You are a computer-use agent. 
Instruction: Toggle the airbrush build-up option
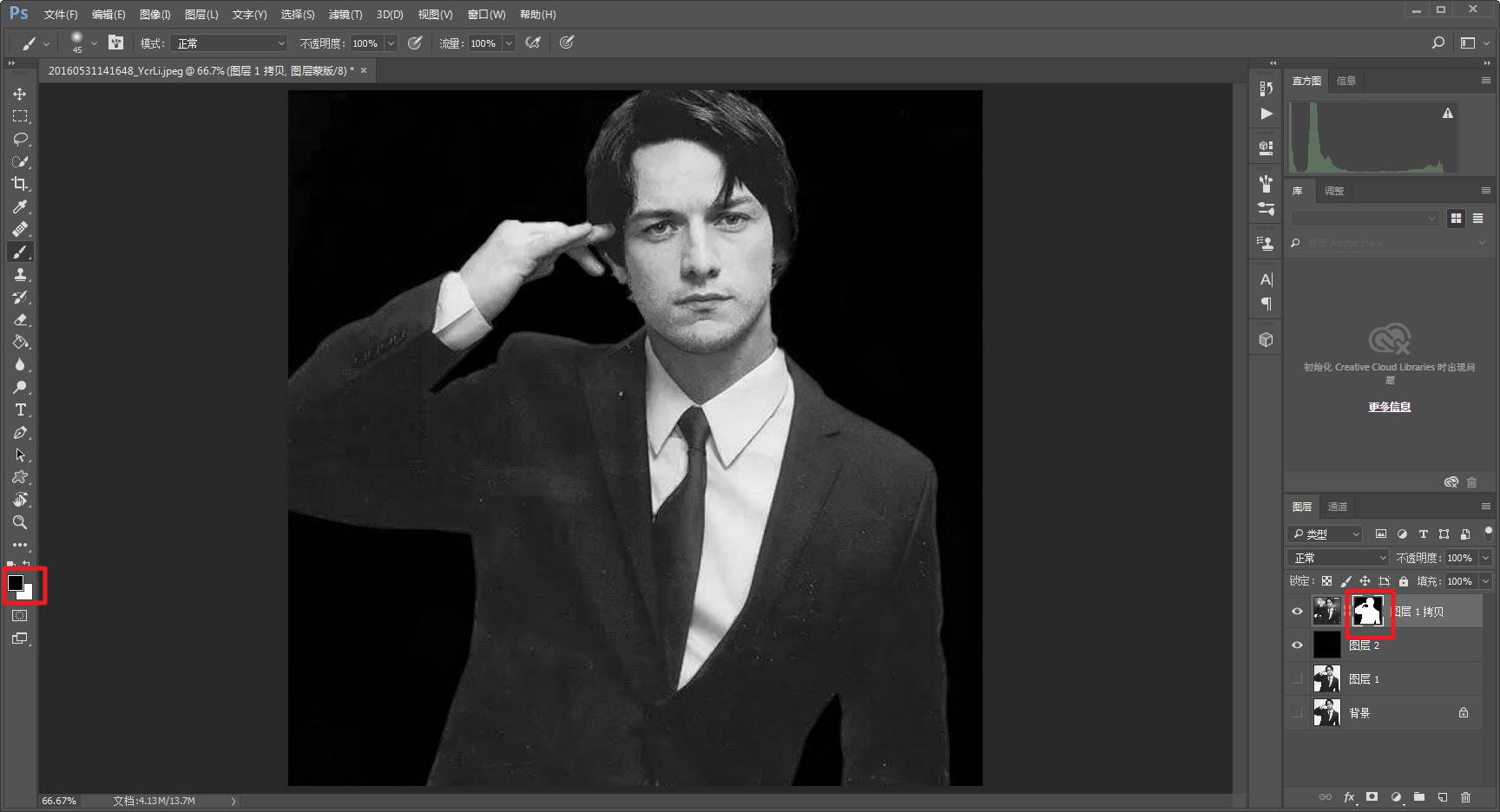(533, 43)
